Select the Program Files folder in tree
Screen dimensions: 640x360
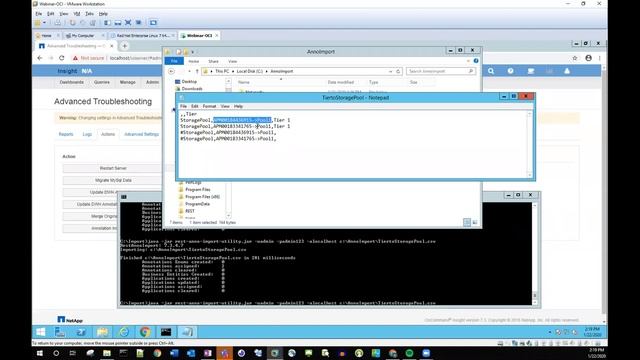coord(198,189)
